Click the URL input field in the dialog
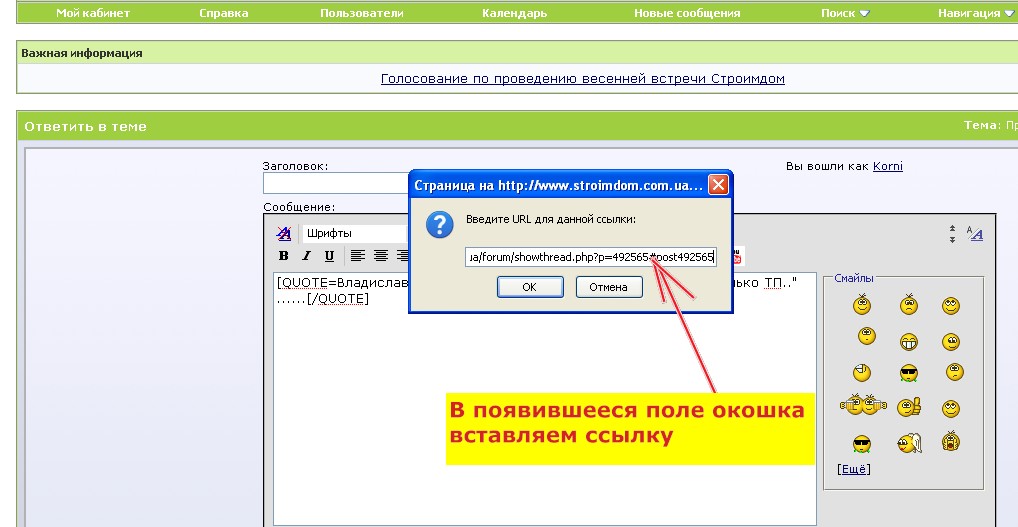The height and width of the screenshot is (527, 1018). pyautogui.click(x=591, y=257)
